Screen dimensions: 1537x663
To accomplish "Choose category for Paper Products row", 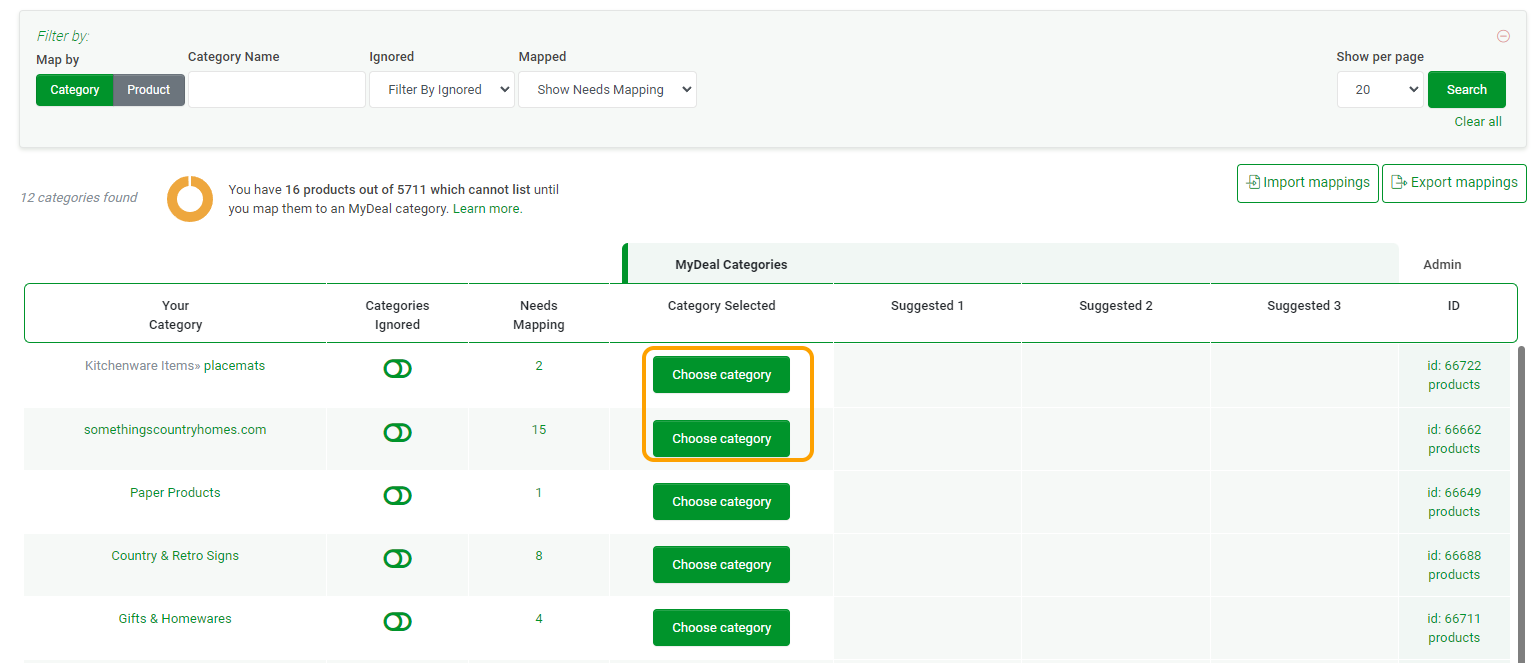I will (x=721, y=502).
